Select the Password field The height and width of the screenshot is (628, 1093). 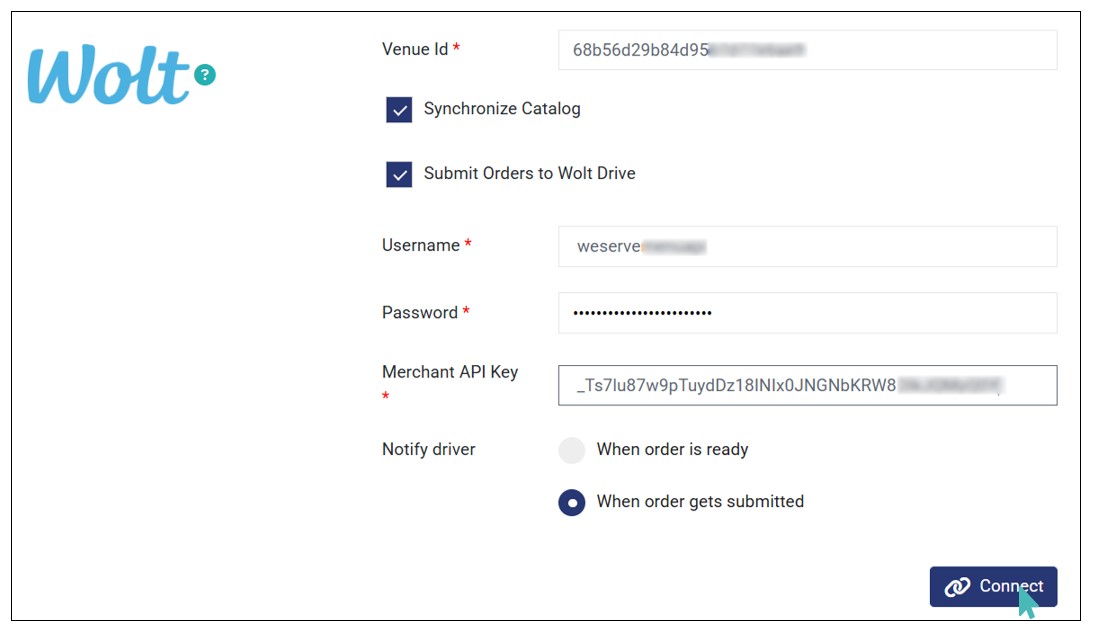pos(806,313)
